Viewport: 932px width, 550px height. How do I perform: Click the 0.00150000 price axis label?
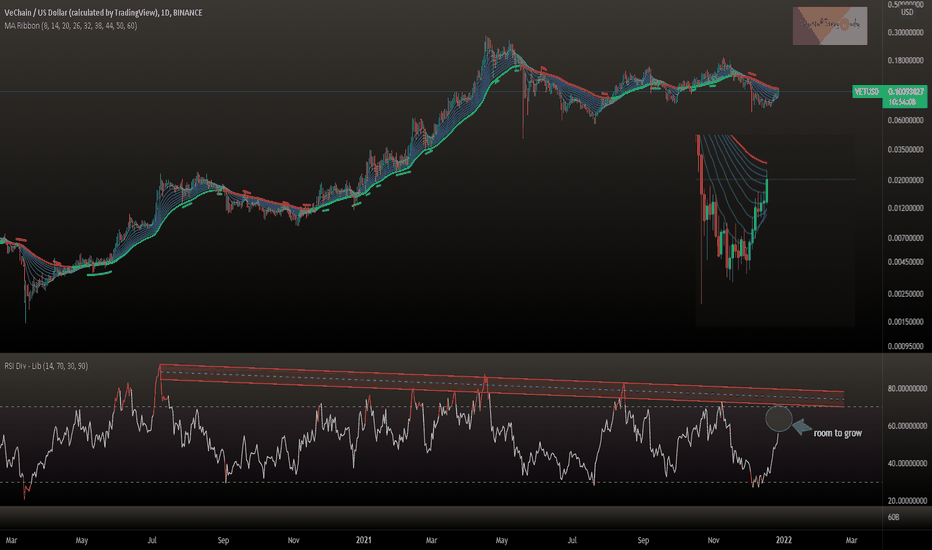[905, 322]
